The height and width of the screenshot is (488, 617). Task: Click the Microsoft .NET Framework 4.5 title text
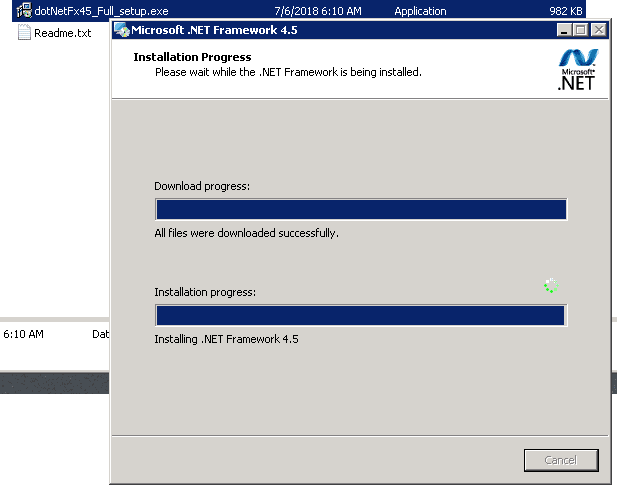tap(214, 30)
